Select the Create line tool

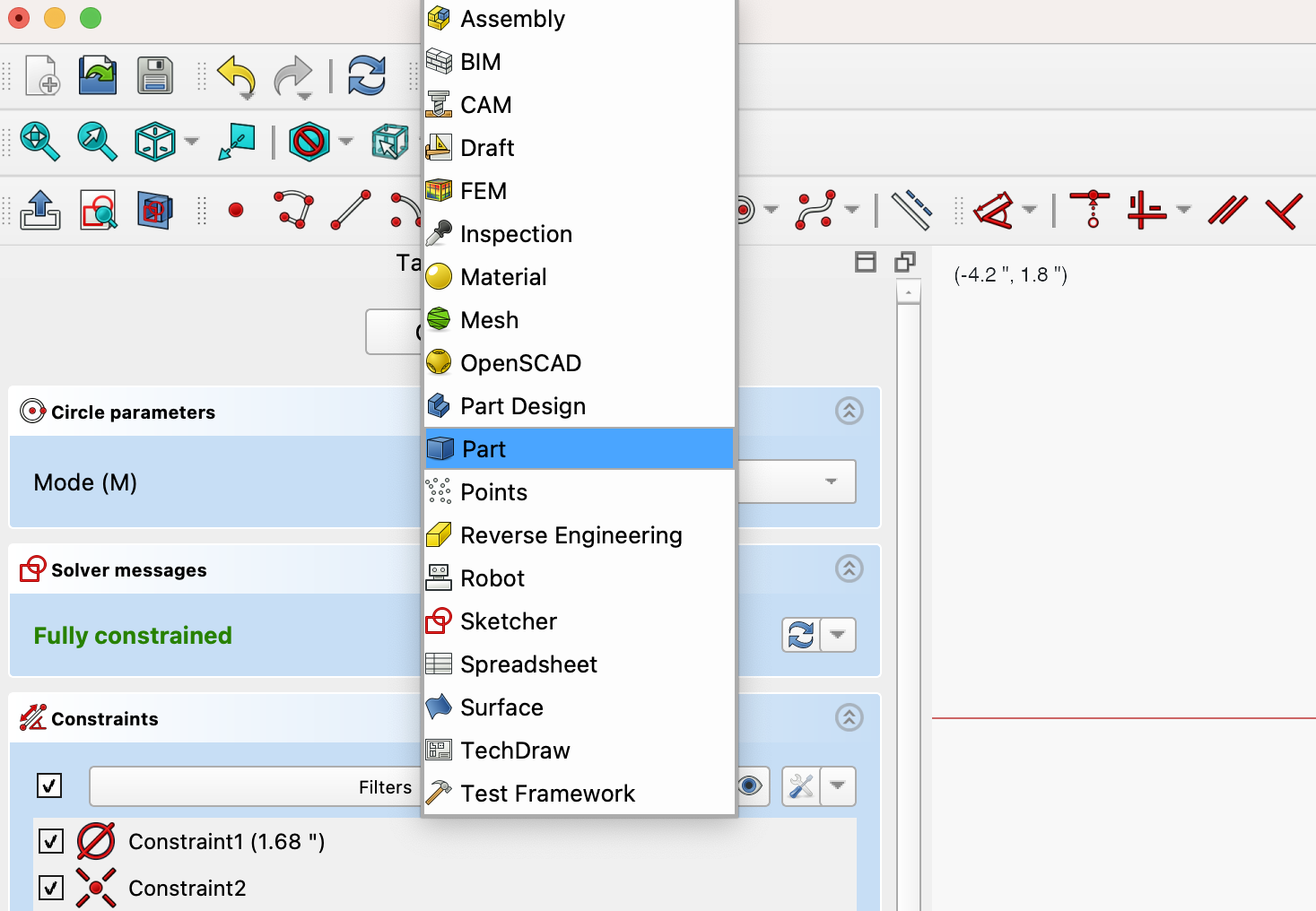pos(350,210)
